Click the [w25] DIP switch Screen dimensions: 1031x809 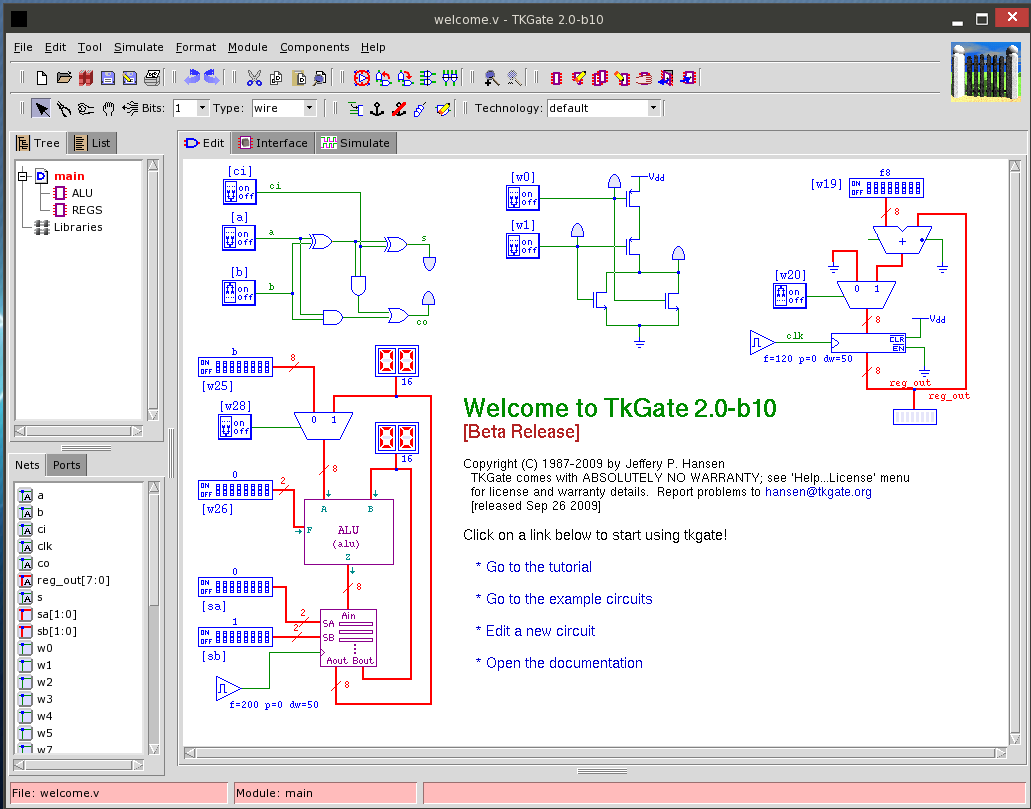235,366
